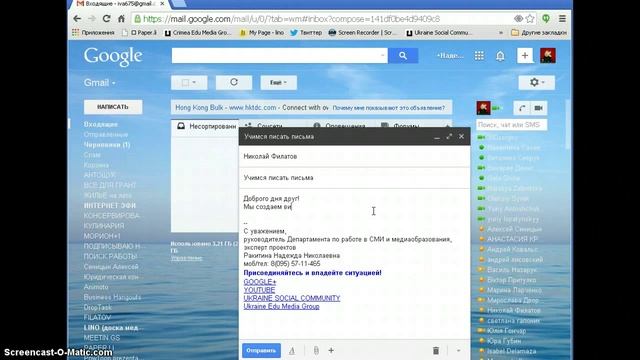Discard the draft with the trash icon
640x360 pixels.
pos(436,351)
